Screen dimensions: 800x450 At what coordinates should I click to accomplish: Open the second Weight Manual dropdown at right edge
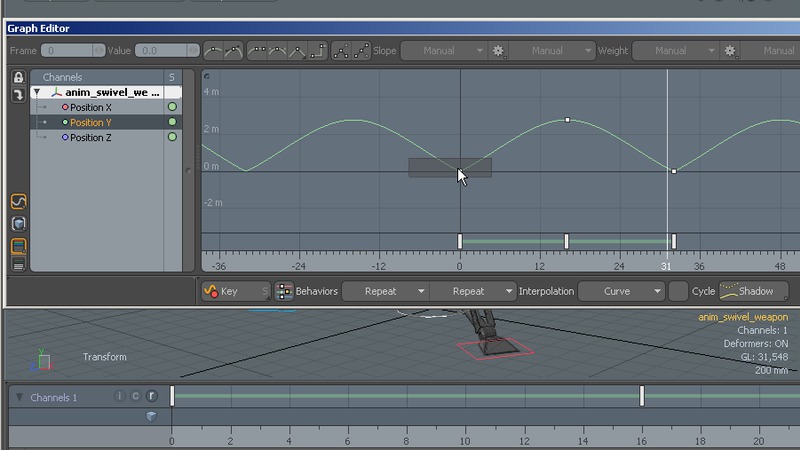771,51
